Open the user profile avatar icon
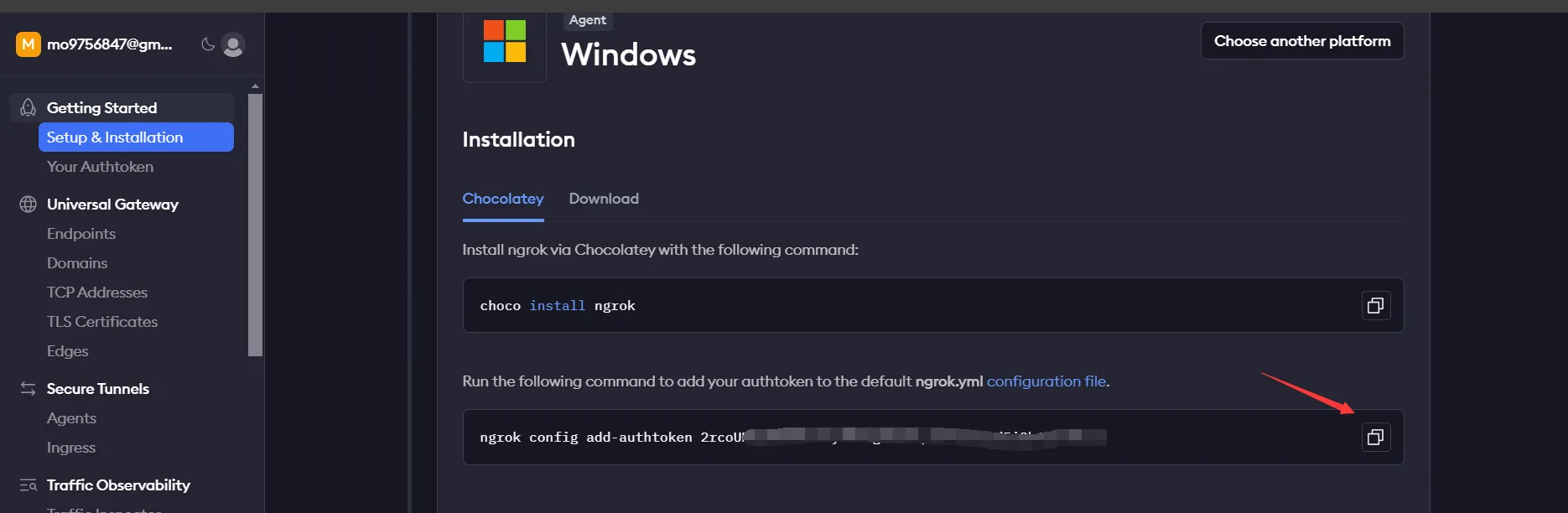The image size is (1568, 513). [233, 44]
